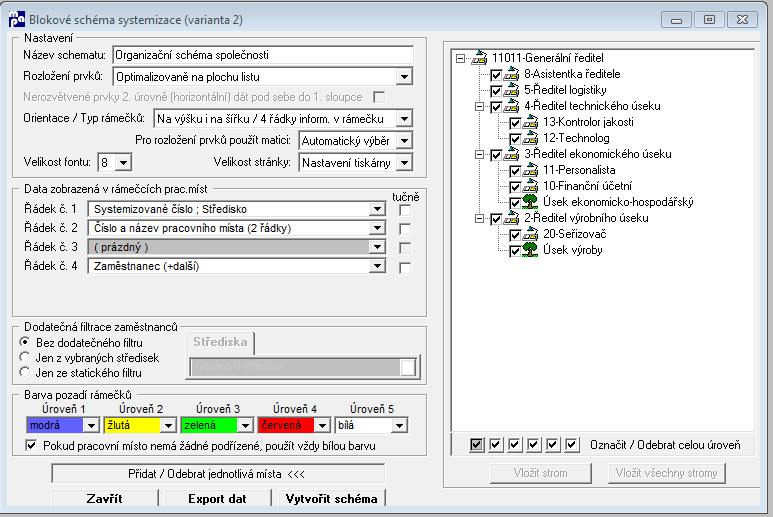Click the Personalista position icon
This screenshot has width=773, height=517.
[x=530, y=170]
